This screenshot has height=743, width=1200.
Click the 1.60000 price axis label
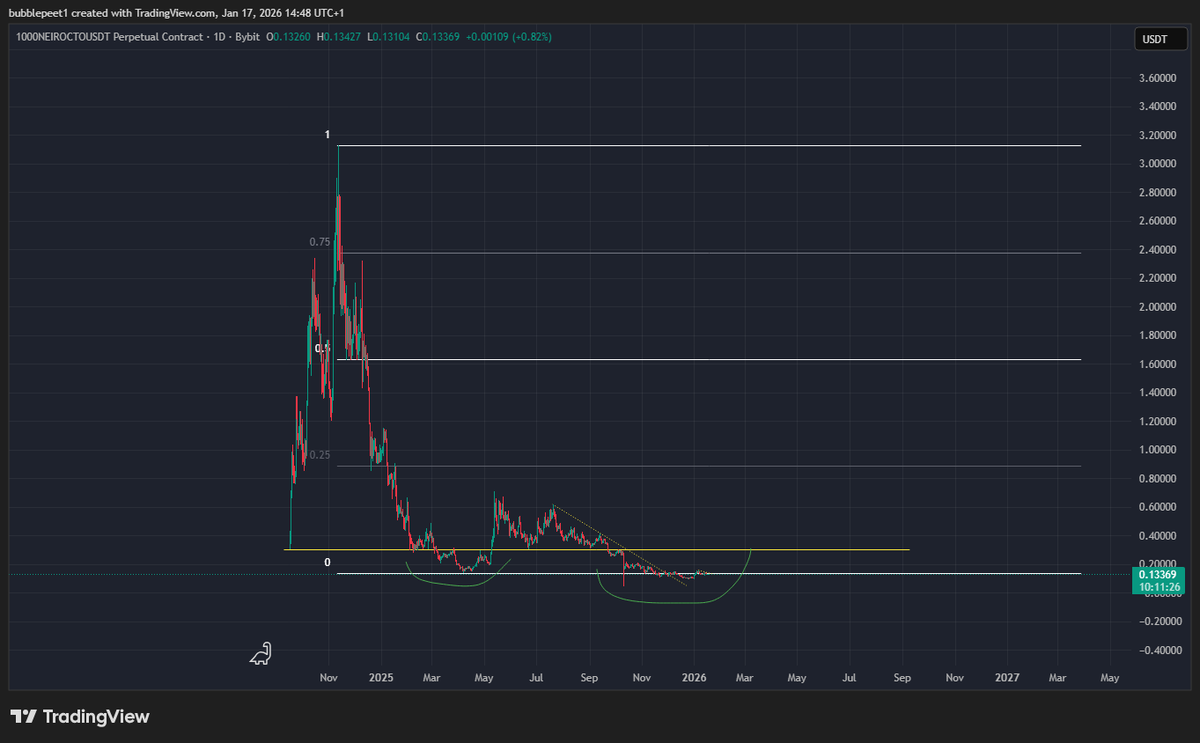click(1157, 364)
